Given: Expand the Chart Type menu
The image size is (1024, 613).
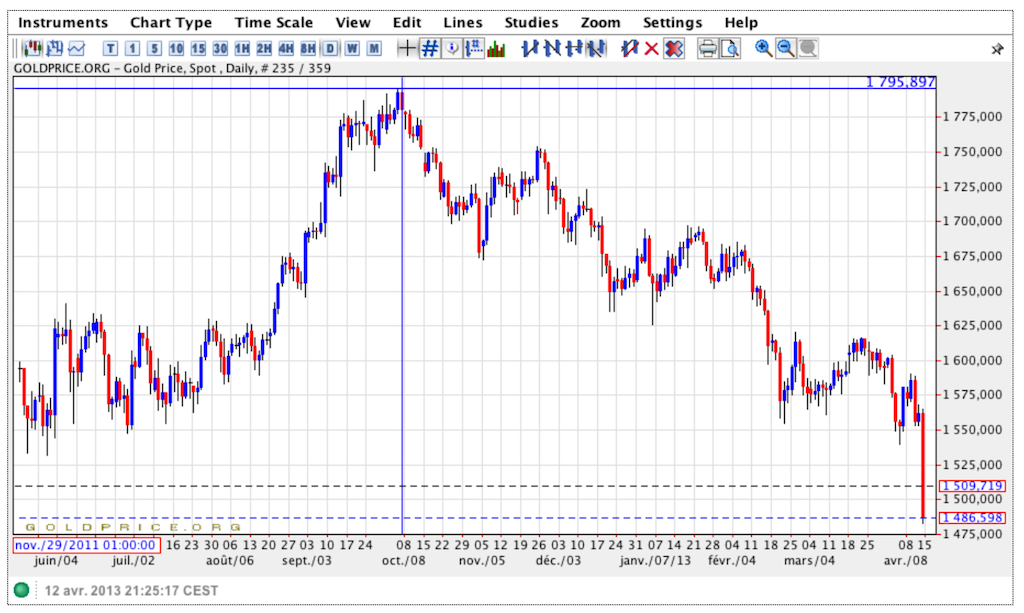Looking at the screenshot, I should pyautogui.click(x=171, y=22).
